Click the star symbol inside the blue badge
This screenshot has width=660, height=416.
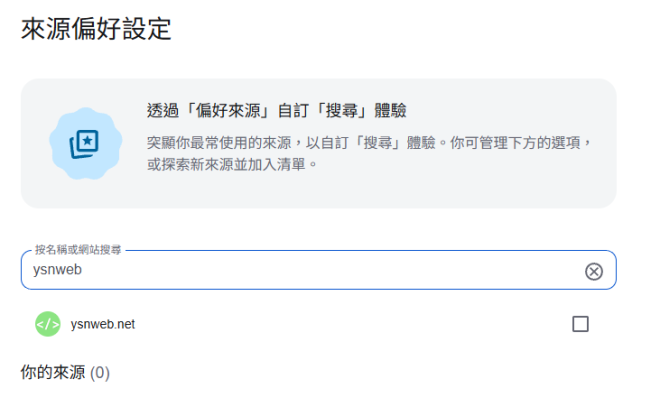point(88,141)
